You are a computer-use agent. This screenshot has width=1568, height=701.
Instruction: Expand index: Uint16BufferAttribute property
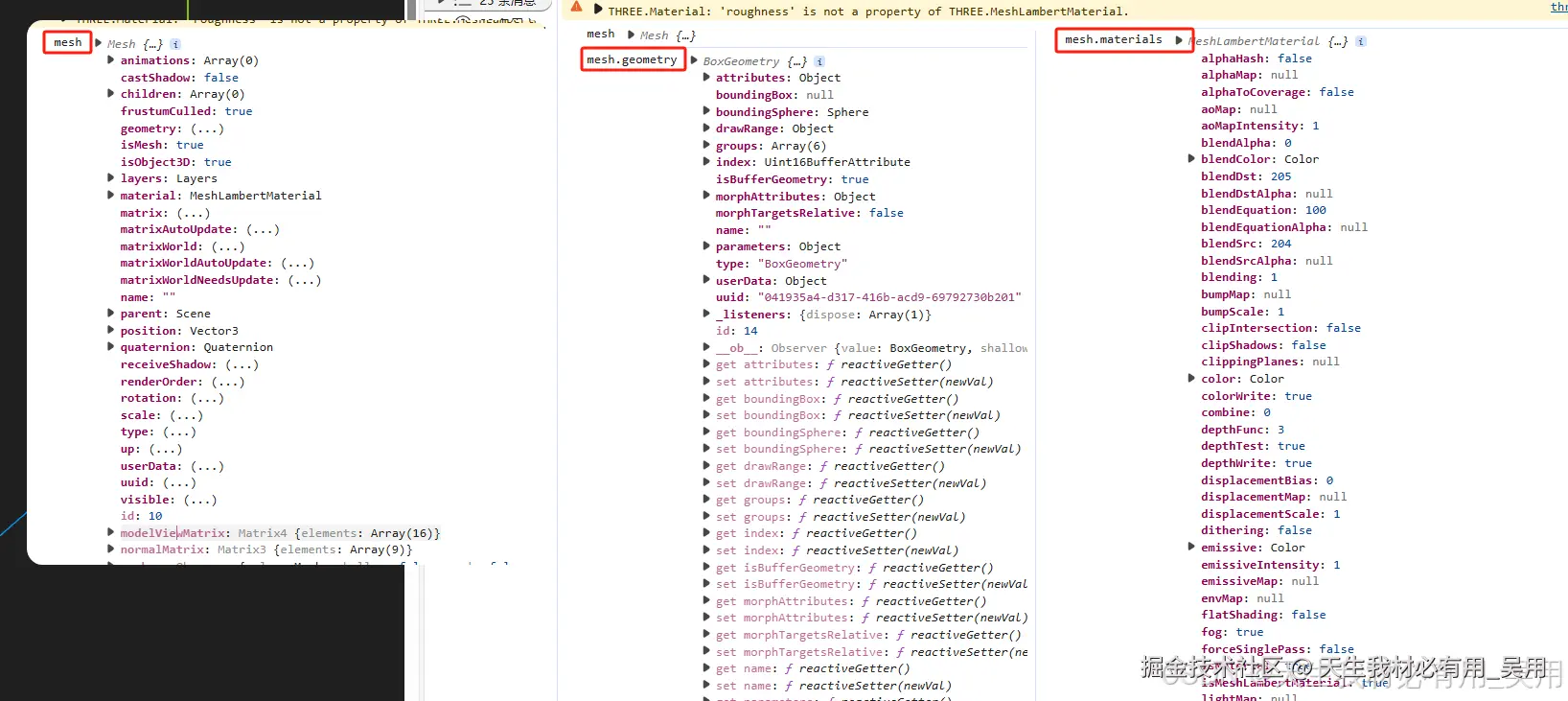pyautogui.click(x=706, y=162)
